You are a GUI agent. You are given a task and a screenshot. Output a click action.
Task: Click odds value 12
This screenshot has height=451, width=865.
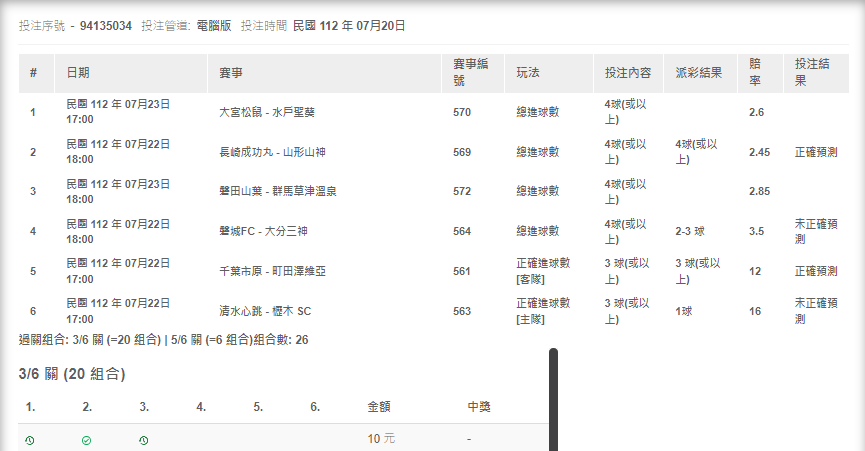755,271
